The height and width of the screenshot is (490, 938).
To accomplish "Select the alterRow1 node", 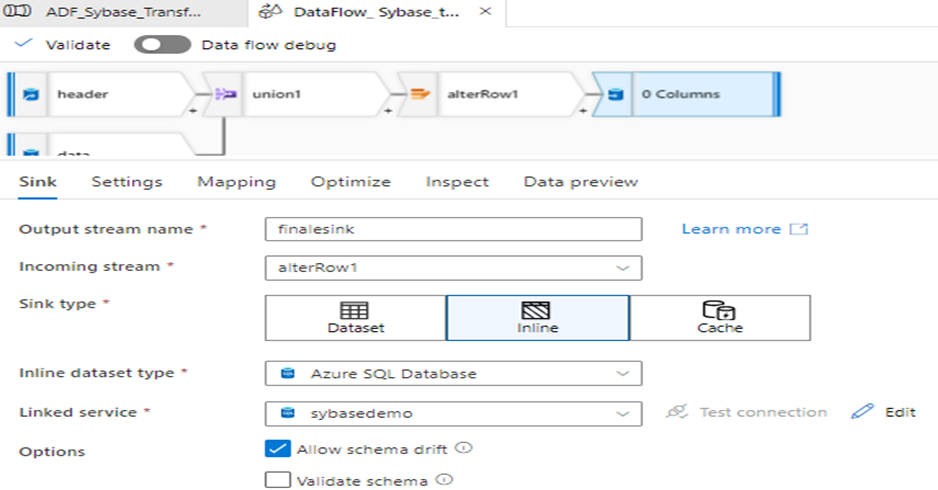I will coord(491,94).
